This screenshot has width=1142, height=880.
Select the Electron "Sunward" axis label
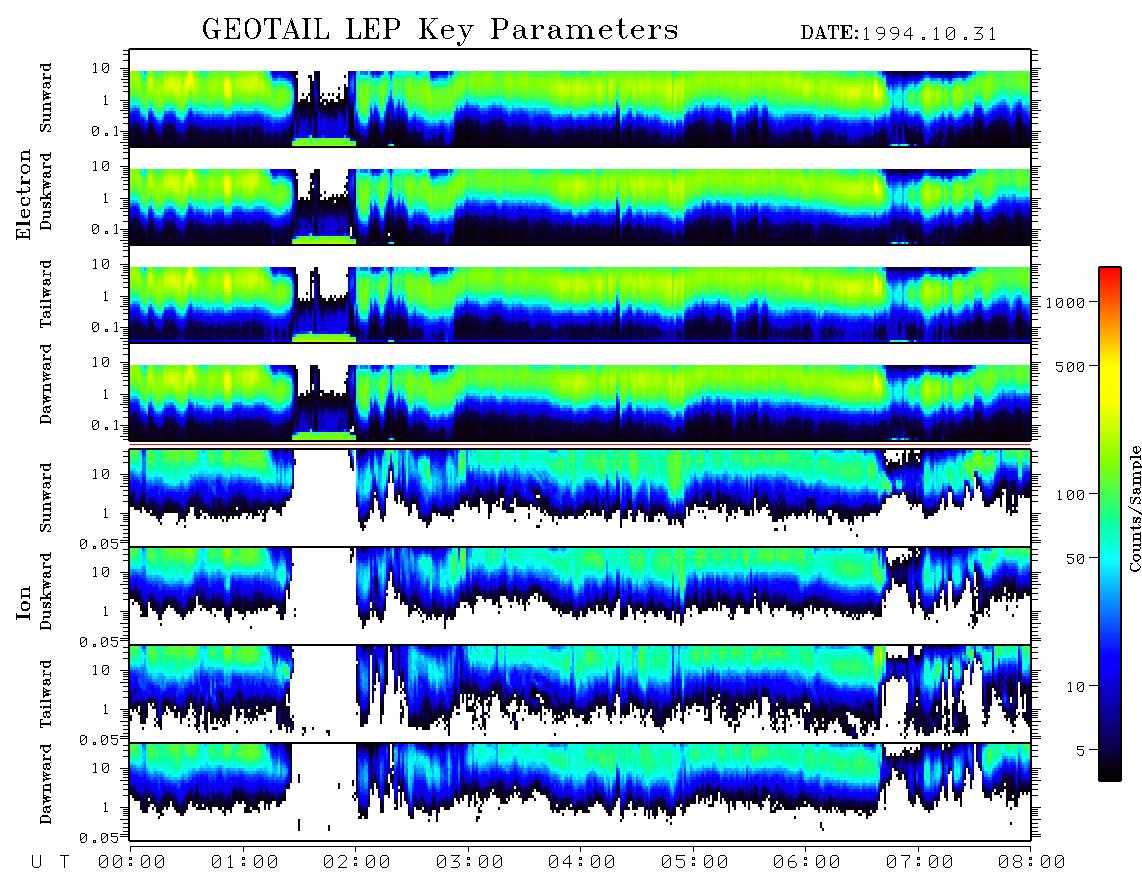46,98
